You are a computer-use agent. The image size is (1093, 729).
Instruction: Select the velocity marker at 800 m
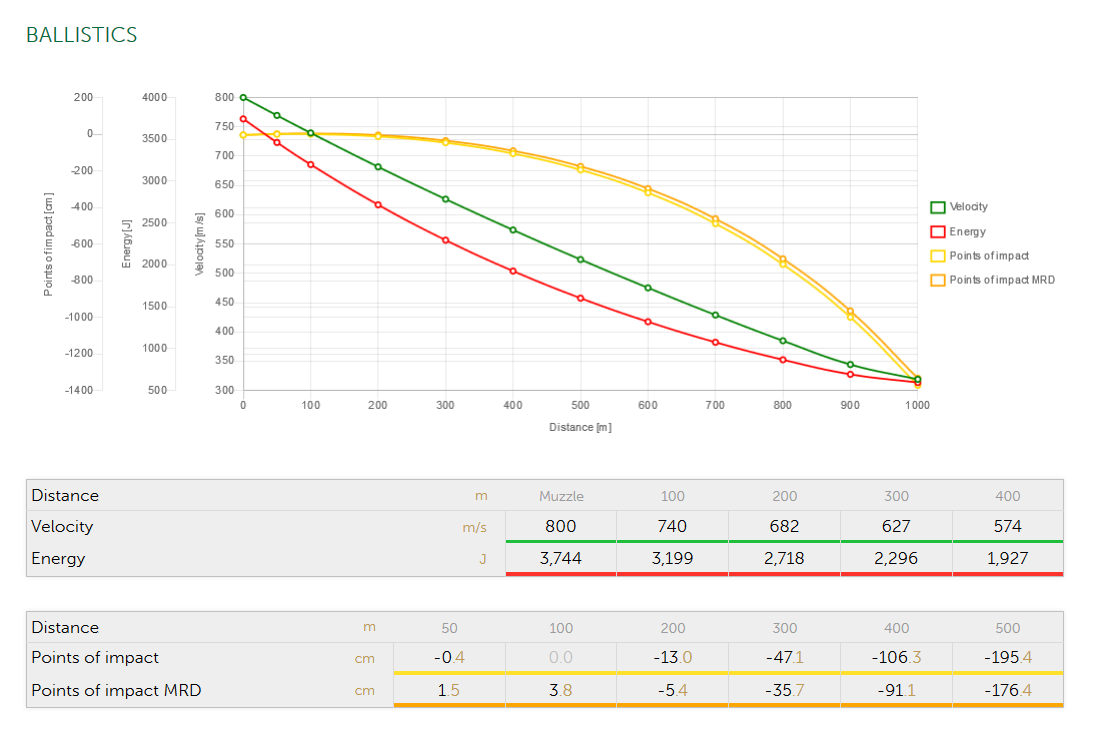coord(783,341)
